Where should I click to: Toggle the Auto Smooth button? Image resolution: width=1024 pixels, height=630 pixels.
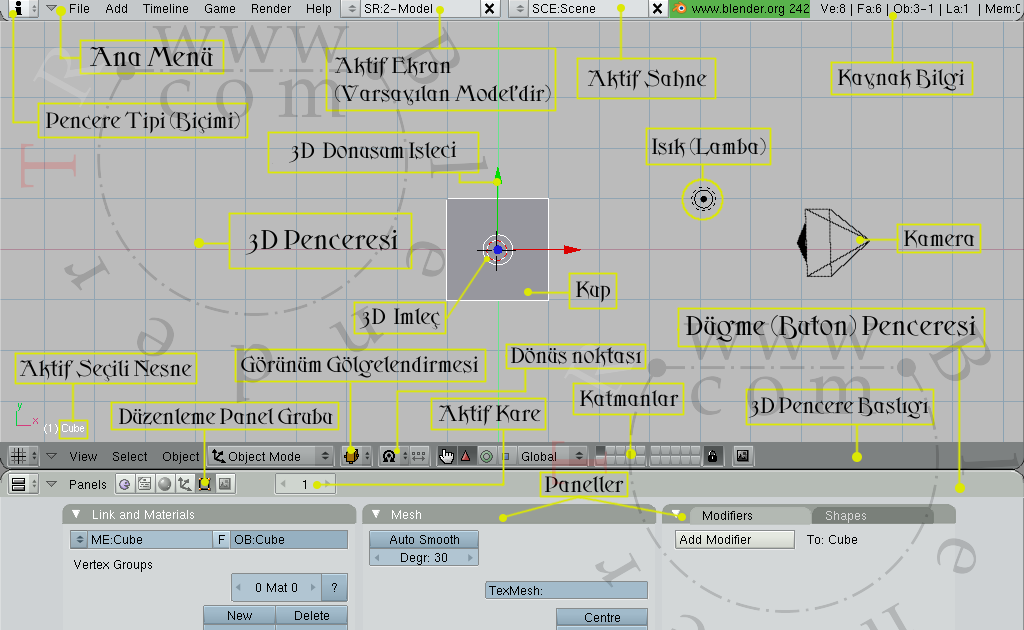tap(424, 539)
